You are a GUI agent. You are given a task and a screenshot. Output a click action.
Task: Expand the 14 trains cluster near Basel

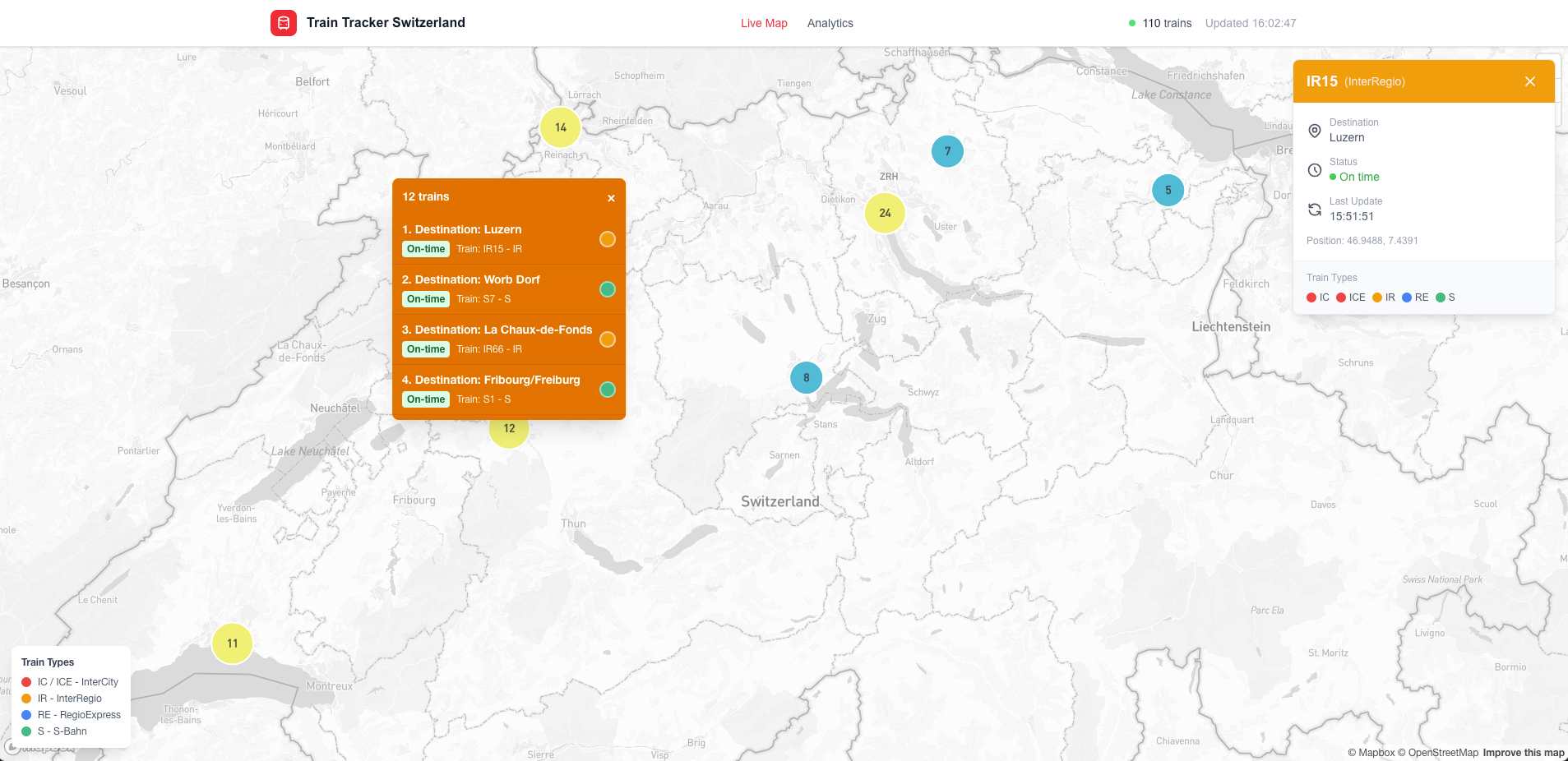(x=560, y=127)
